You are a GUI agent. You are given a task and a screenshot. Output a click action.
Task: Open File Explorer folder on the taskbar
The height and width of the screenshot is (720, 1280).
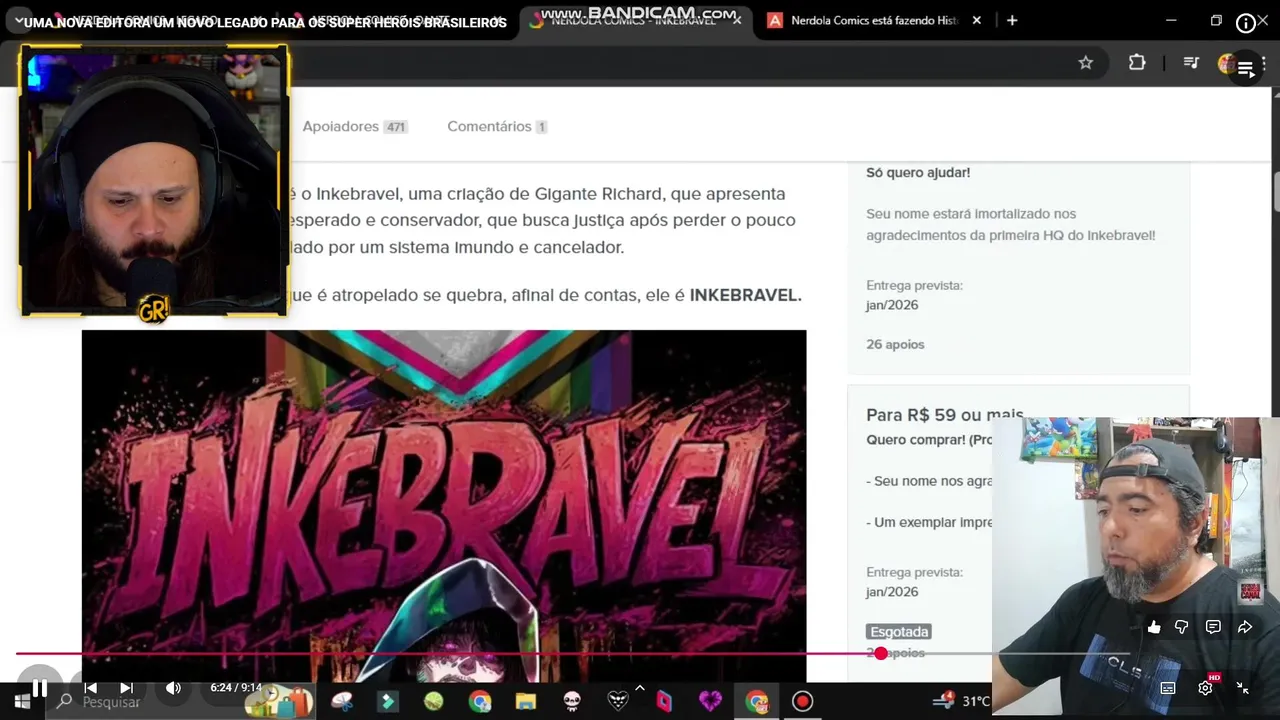(x=526, y=701)
